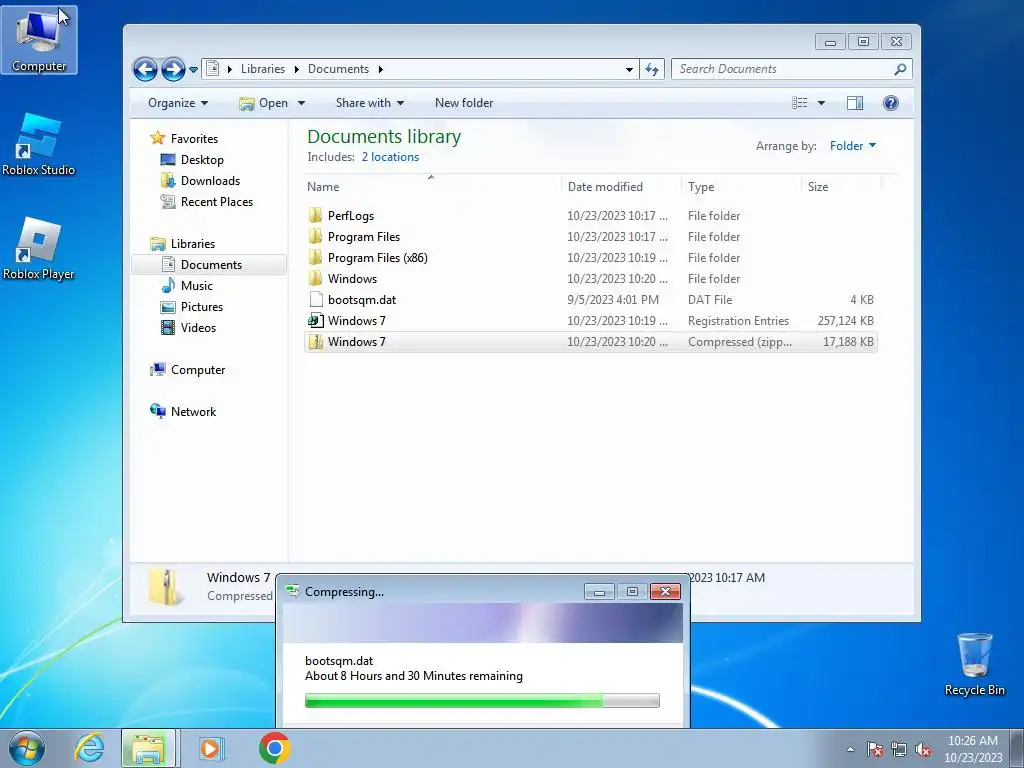This screenshot has width=1024, height=768.
Task: Open the Computer desktop icon
Action: coord(39,40)
